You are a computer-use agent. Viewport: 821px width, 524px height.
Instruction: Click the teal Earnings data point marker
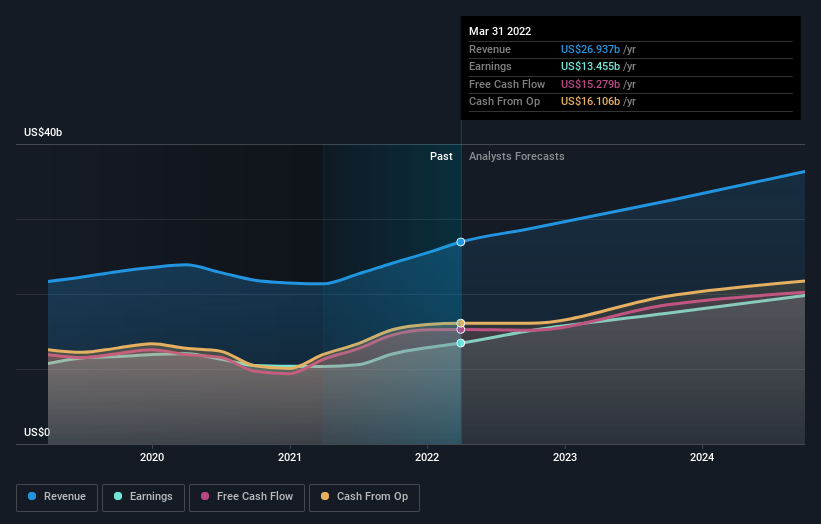pyautogui.click(x=461, y=343)
